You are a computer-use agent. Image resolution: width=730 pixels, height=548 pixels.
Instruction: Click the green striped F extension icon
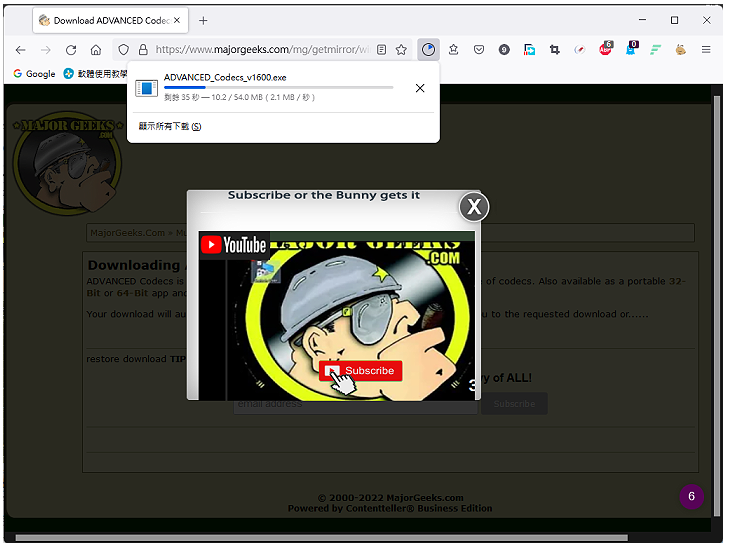coord(656,49)
